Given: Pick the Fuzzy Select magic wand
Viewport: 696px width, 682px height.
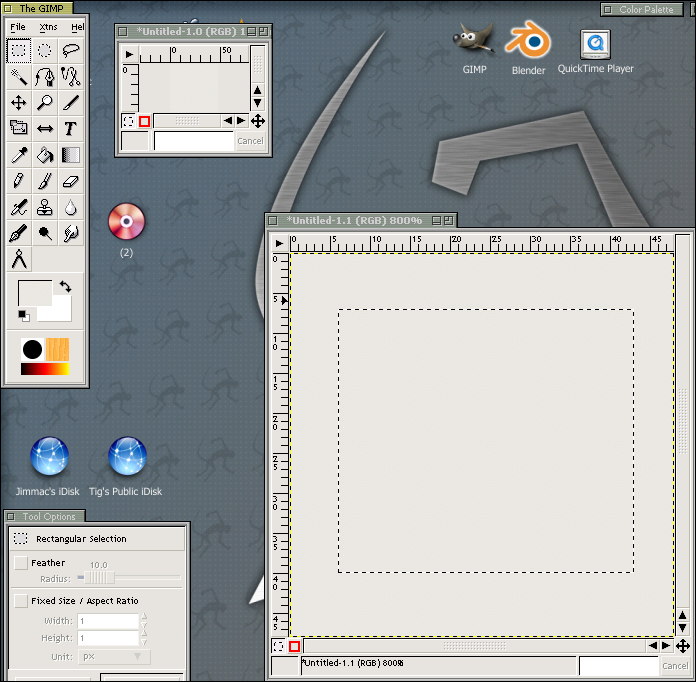Looking at the screenshot, I should click(19, 75).
